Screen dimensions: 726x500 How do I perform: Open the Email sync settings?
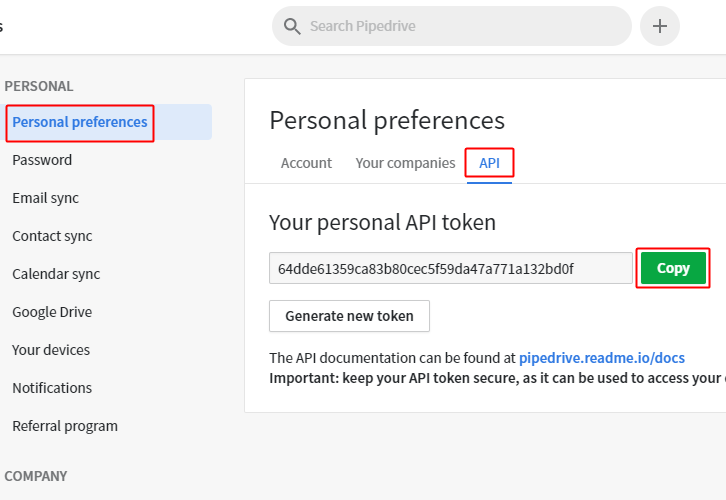45,198
